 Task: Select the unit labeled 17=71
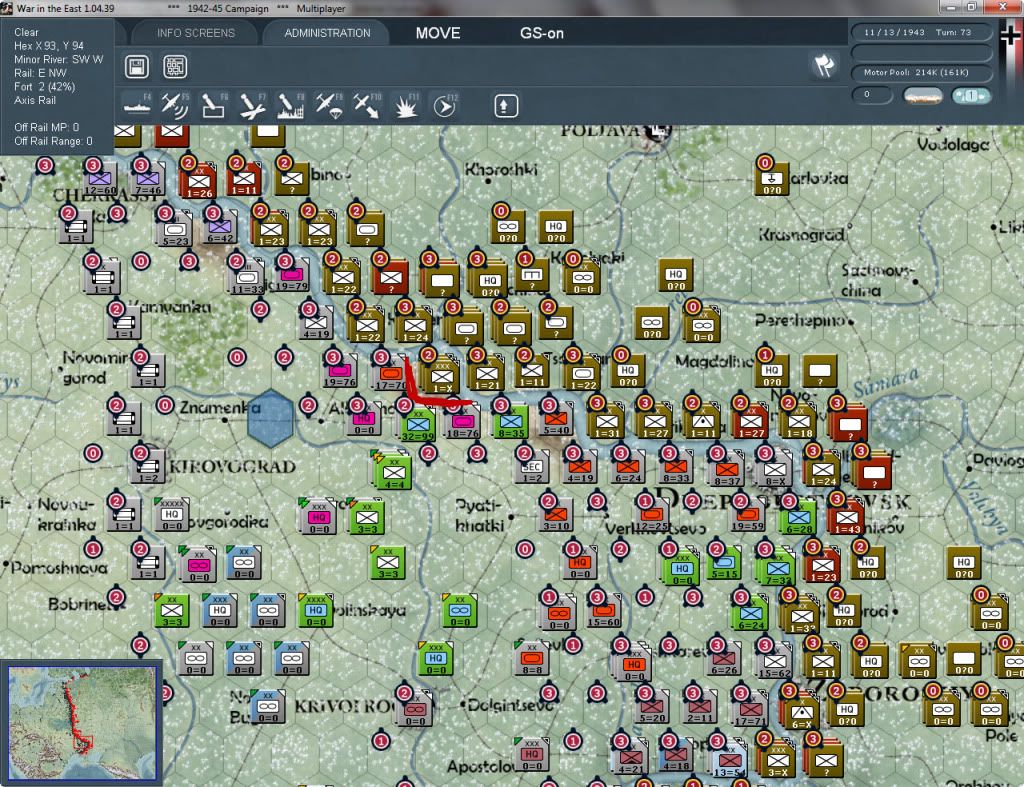(750, 709)
